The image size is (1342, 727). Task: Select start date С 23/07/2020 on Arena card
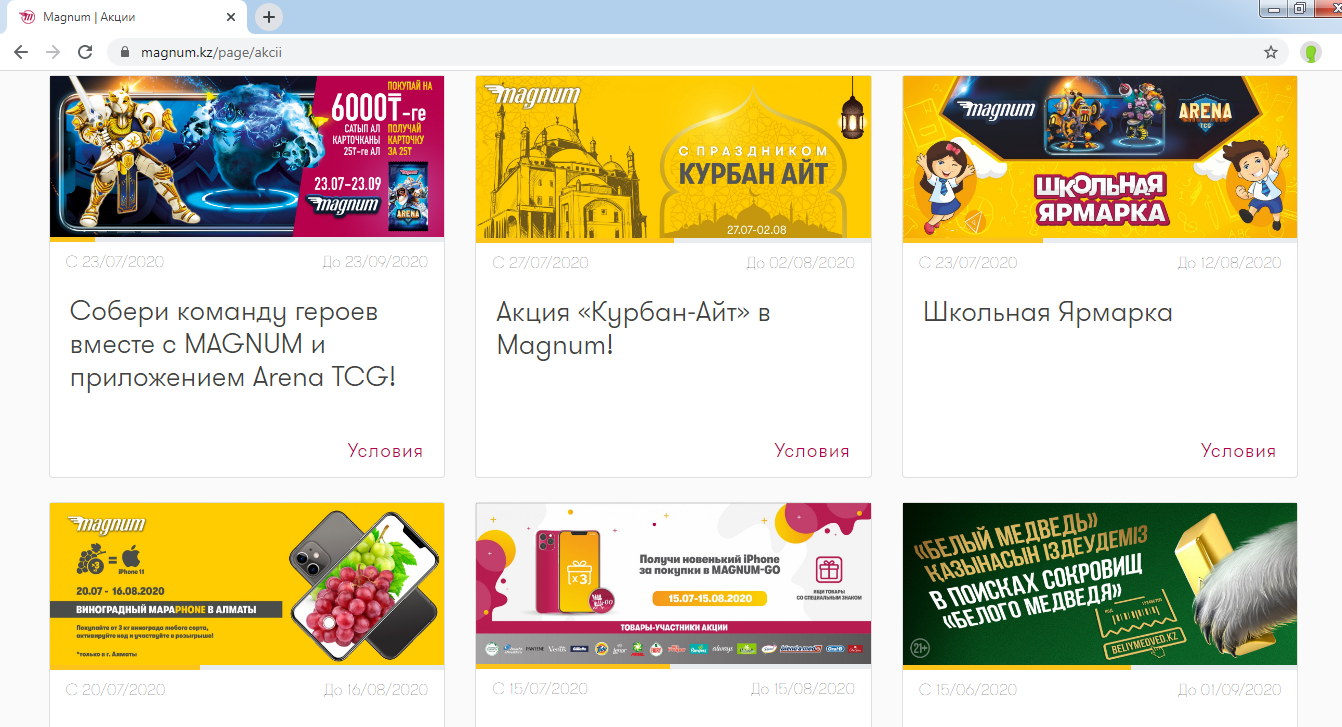coord(115,262)
